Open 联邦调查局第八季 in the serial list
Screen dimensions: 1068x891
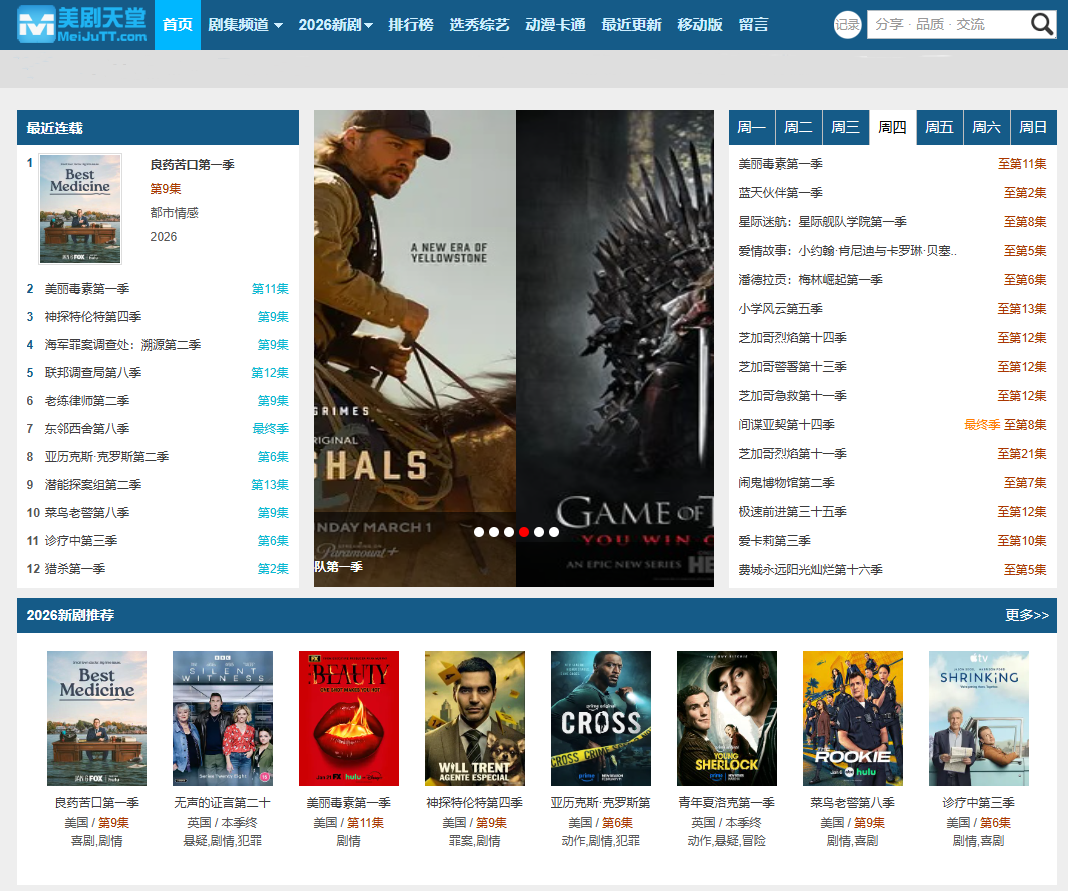coord(93,373)
